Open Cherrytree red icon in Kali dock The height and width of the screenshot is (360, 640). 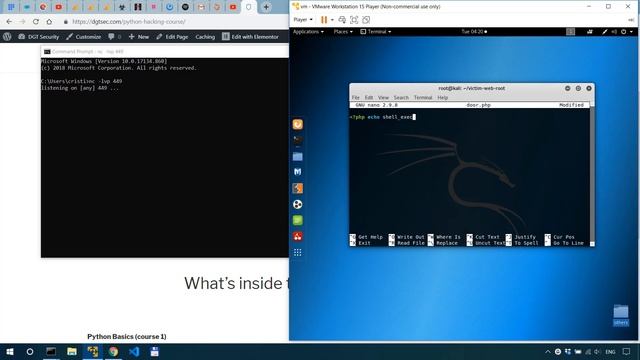point(298,236)
